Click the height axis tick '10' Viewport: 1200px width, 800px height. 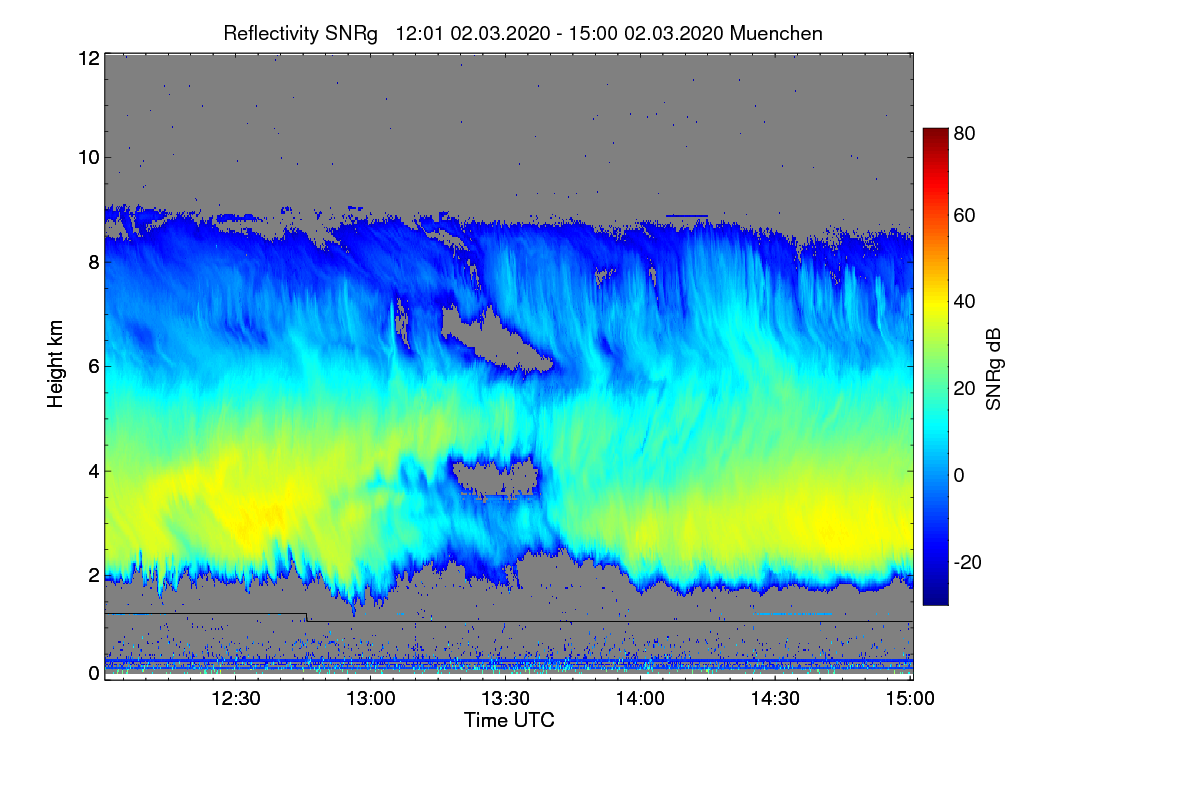(87, 158)
